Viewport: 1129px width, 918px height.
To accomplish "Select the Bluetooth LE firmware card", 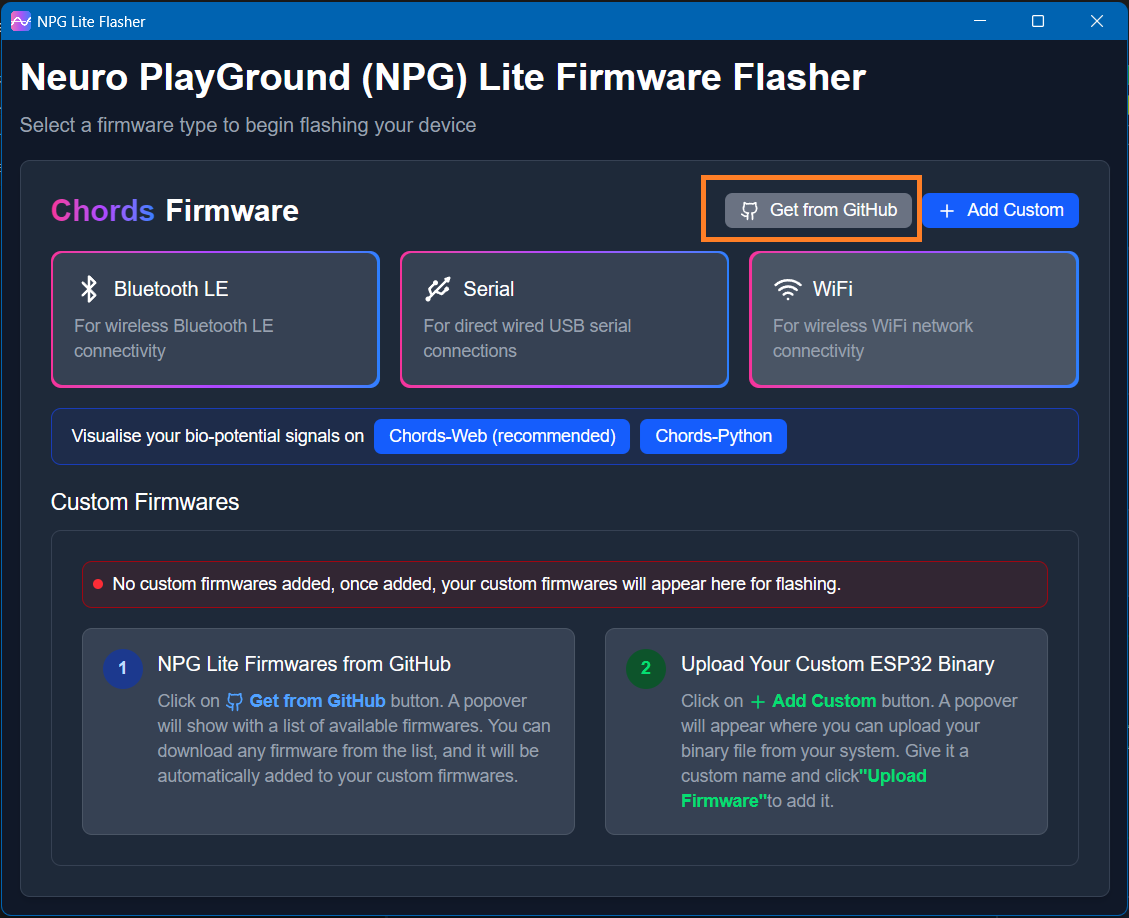I will pyautogui.click(x=215, y=319).
